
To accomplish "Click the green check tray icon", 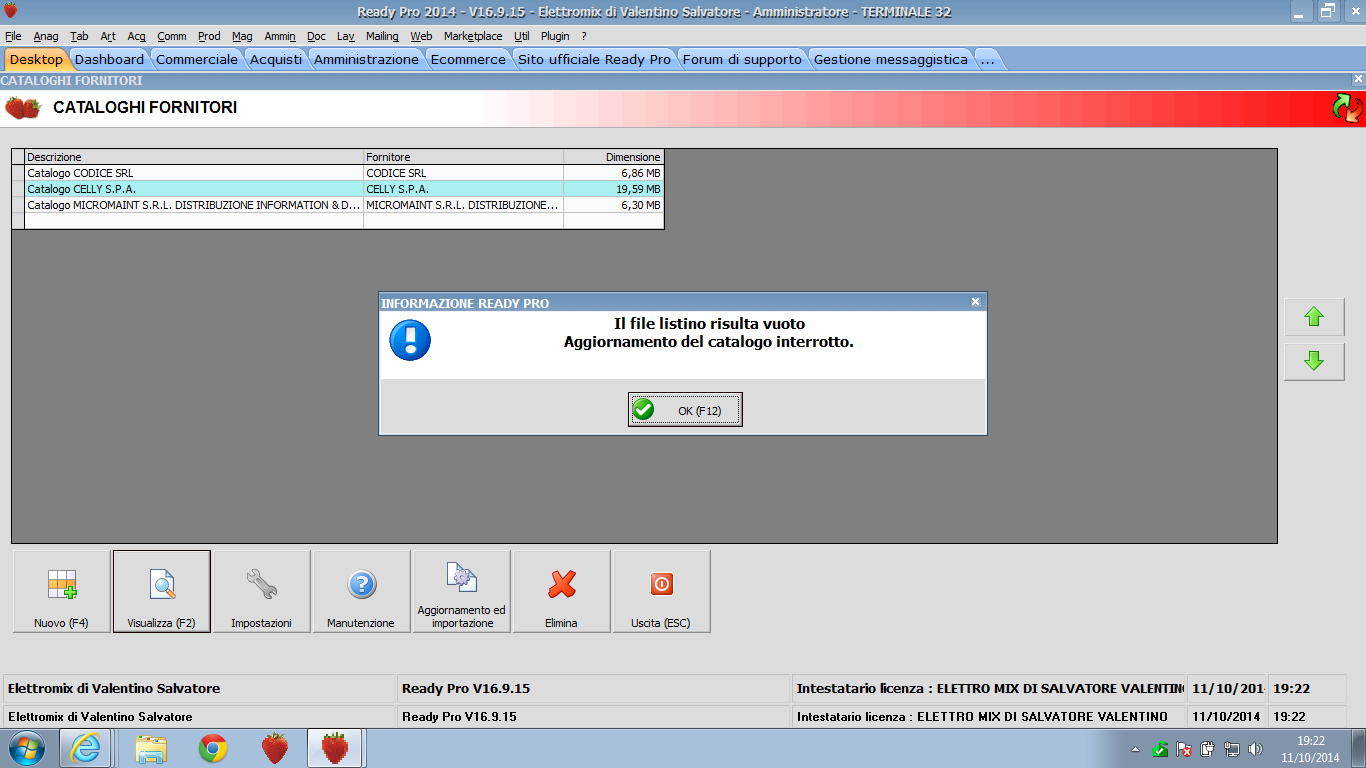I will pyautogui.click(x=1160, y=749).
